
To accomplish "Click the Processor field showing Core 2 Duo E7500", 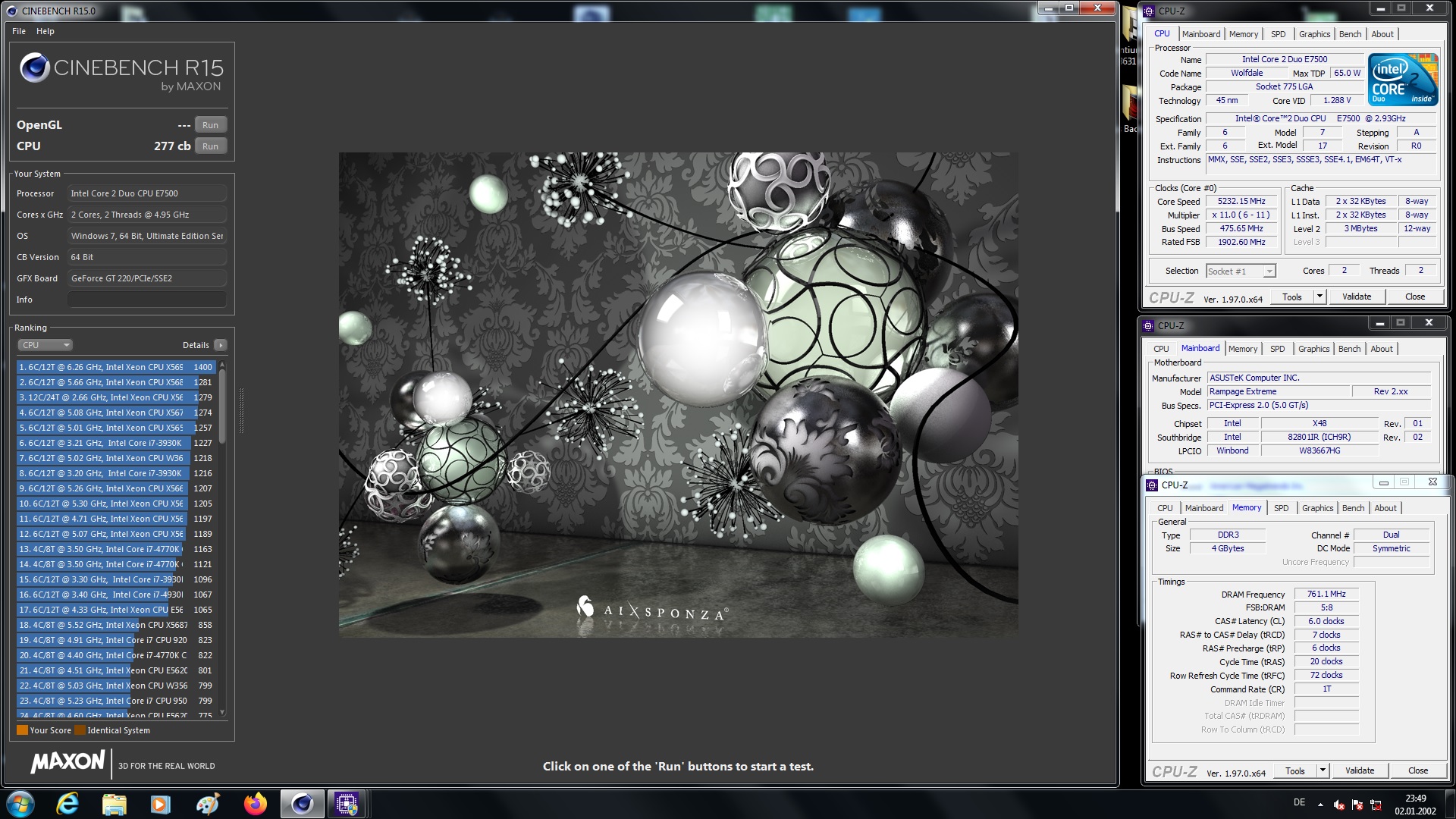I will (147, 193).
